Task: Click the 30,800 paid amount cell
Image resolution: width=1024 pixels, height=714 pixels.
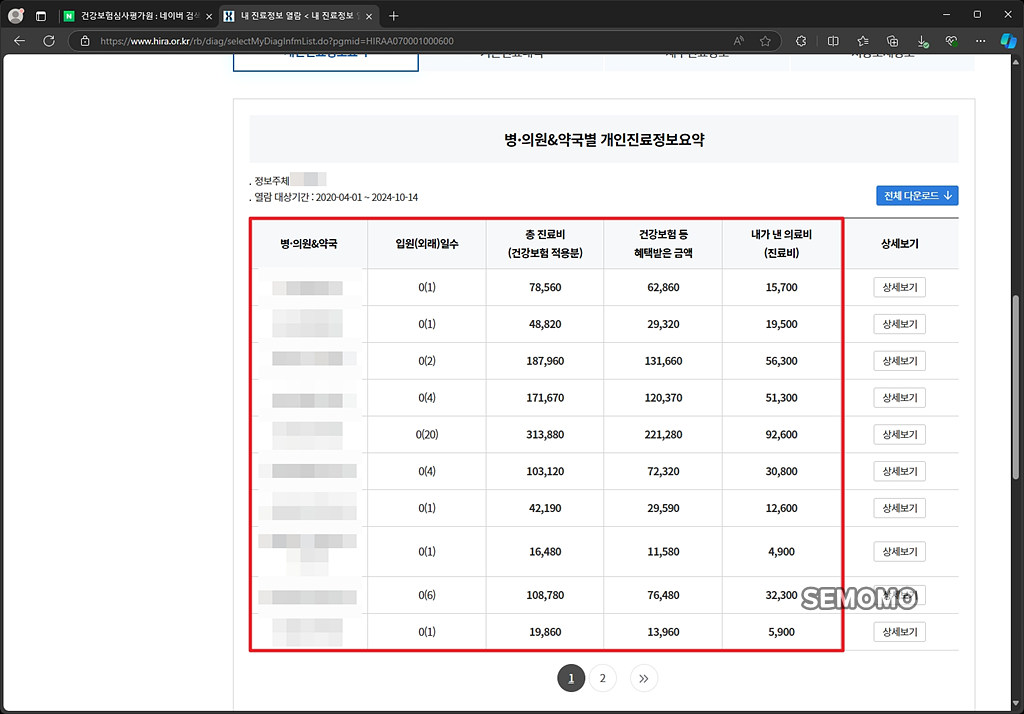Action: 781,471
